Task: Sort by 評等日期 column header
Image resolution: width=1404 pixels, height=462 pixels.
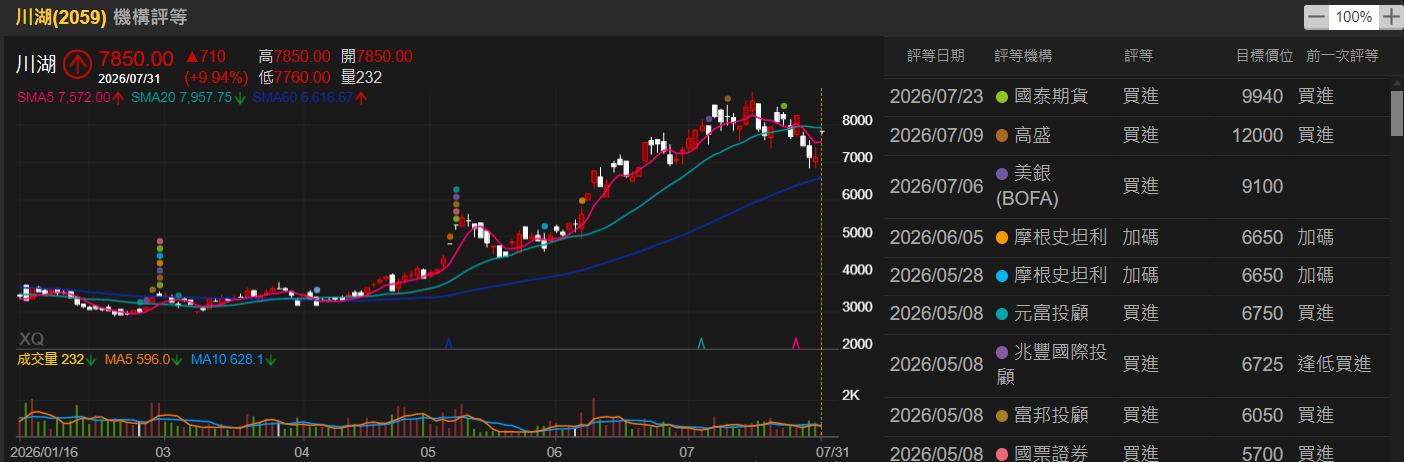Action: pos(936,56)
